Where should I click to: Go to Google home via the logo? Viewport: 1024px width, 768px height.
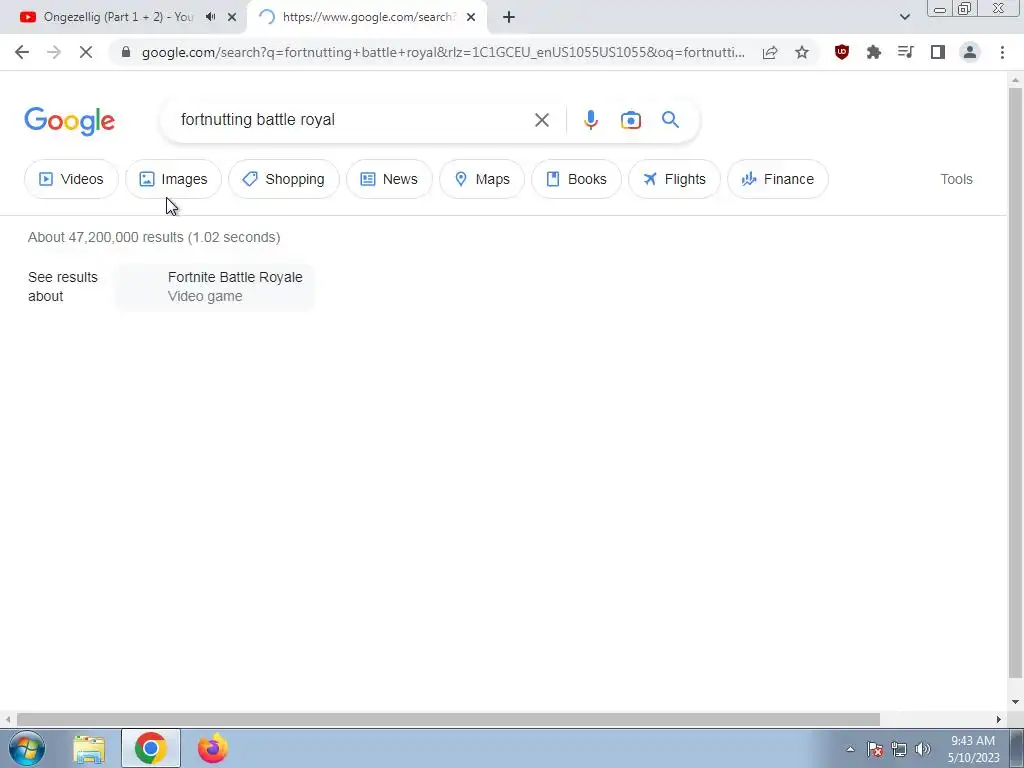(x=69, y=121)
